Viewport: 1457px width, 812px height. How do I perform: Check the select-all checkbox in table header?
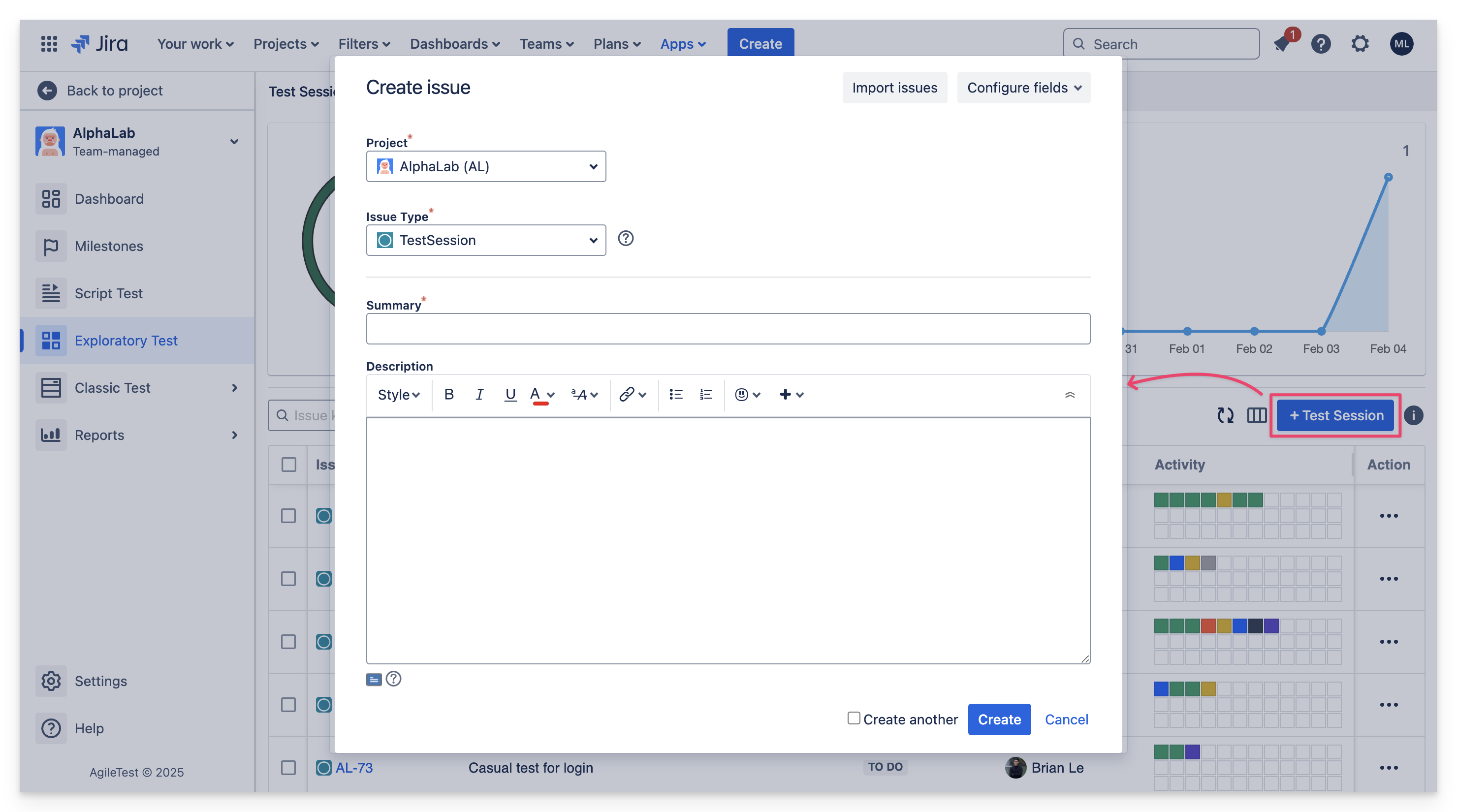288,465
